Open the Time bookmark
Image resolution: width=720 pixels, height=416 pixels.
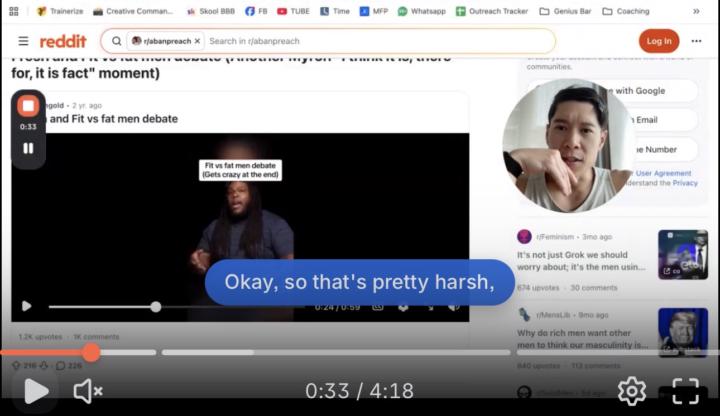coord(335,11)
